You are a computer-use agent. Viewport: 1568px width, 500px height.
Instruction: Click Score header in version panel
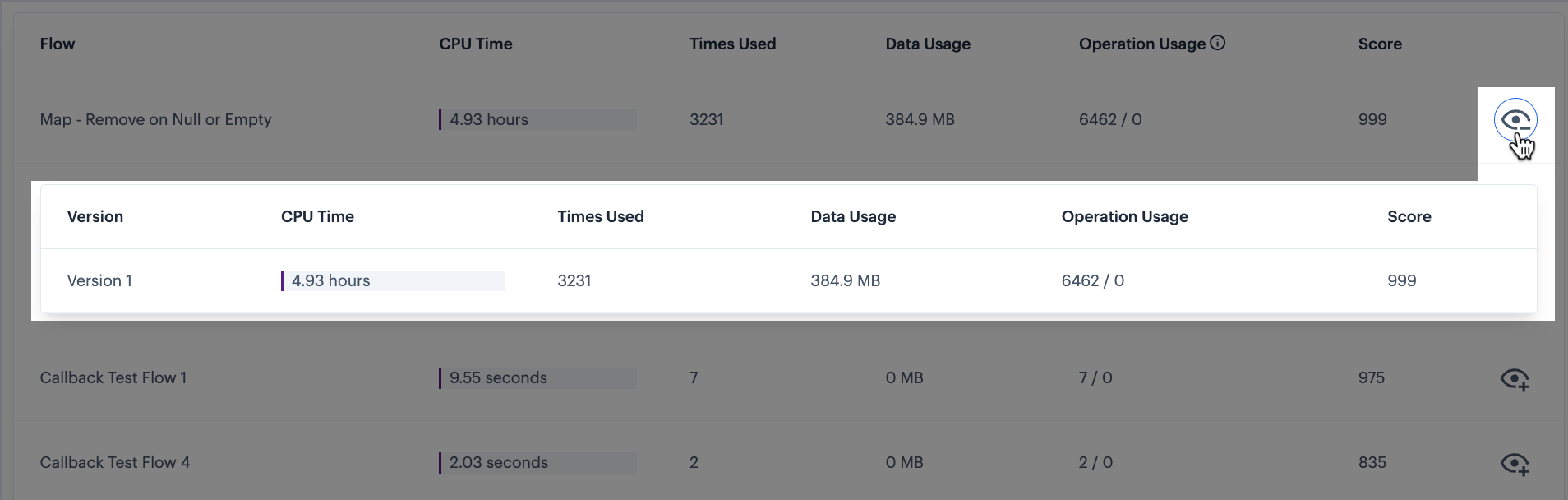point(1409,217)
